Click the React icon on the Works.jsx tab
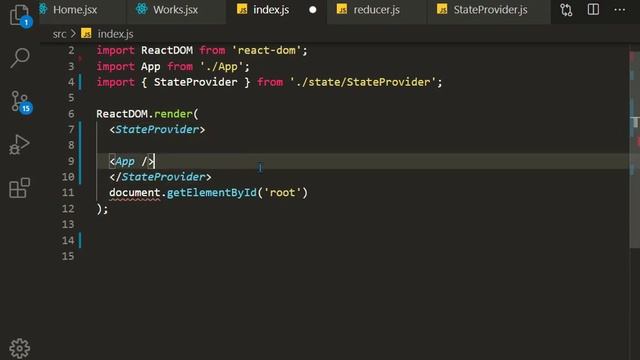This screenshot has height=360, width=640. [x=142, y=9]
